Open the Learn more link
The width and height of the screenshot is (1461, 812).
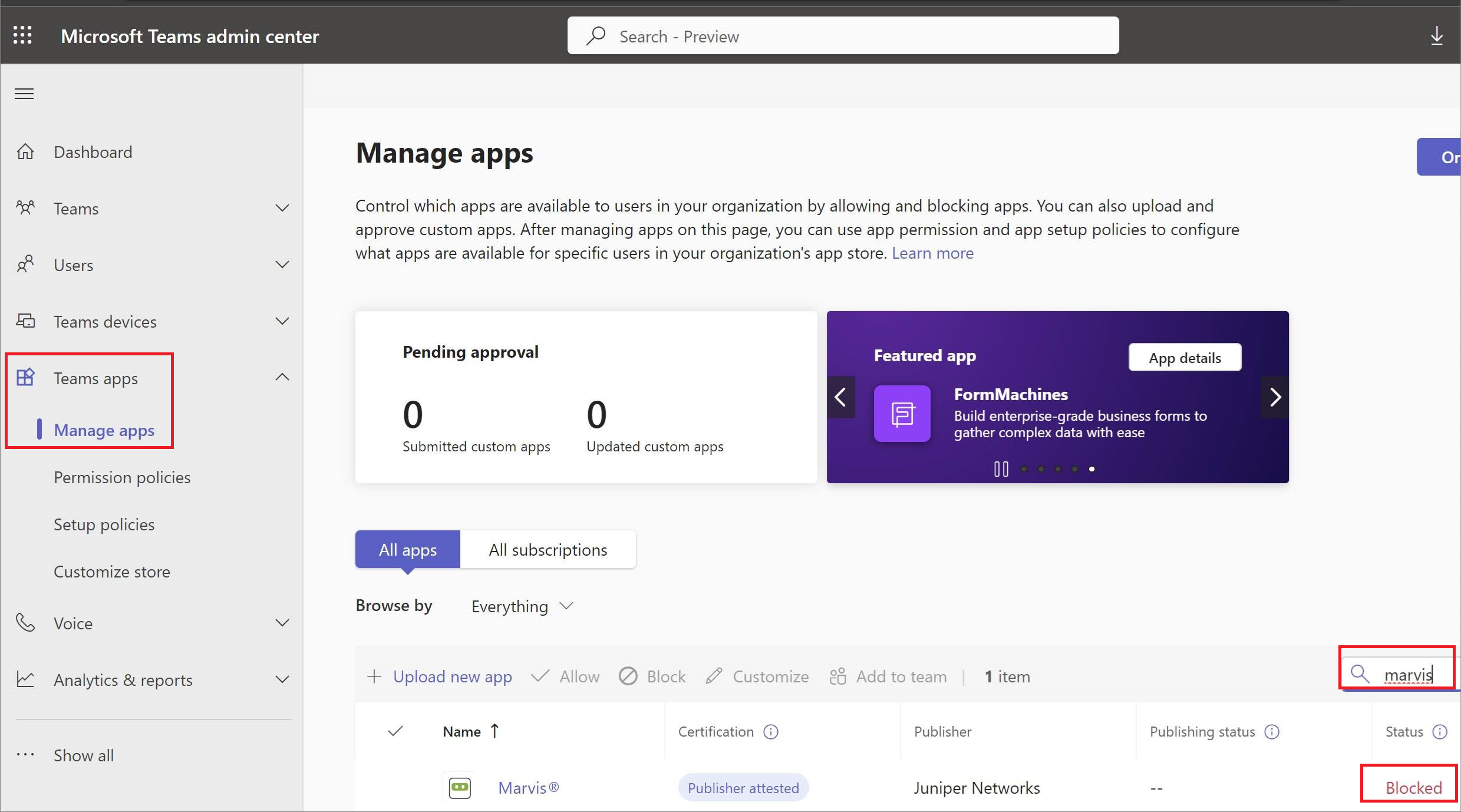[x=932, y=253]
